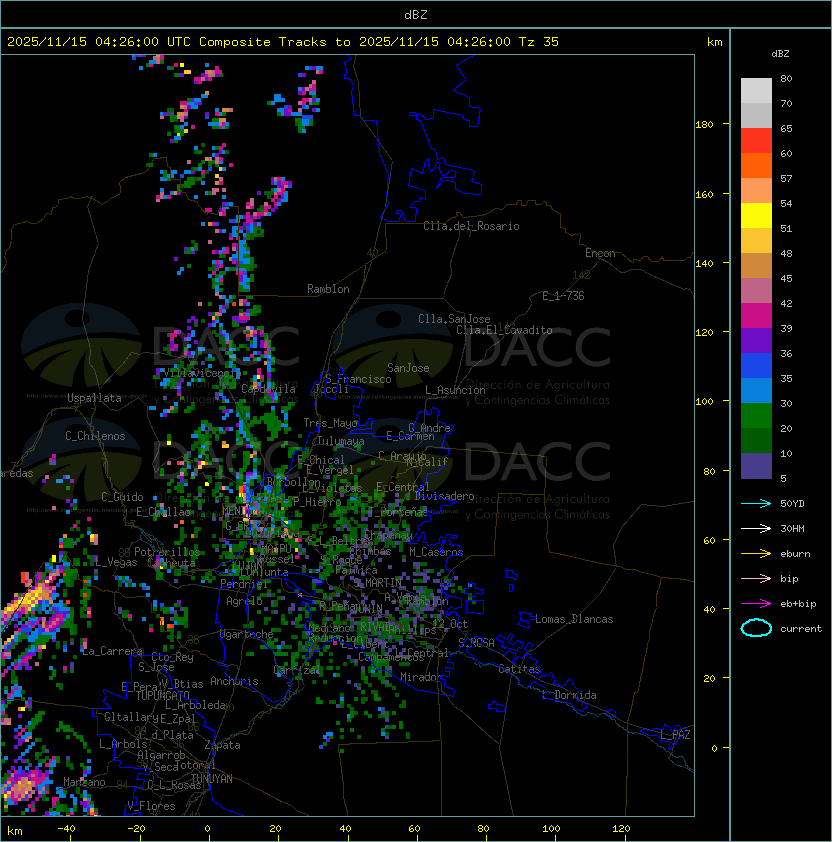The width and height of the screenshot is (832, 842).
Task: Click the L_Asuncion map label
Action: point(455,390)
